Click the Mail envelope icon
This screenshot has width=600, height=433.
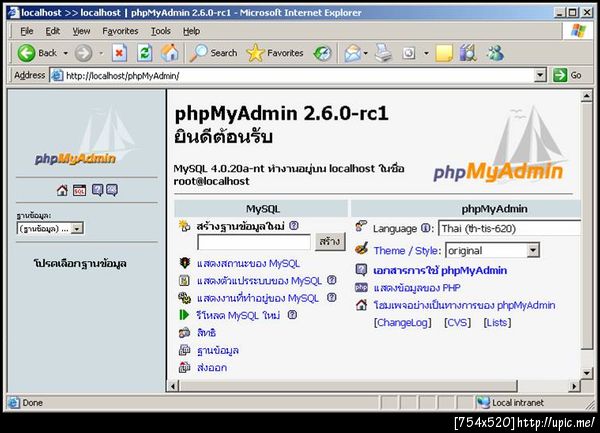[352, 53]
